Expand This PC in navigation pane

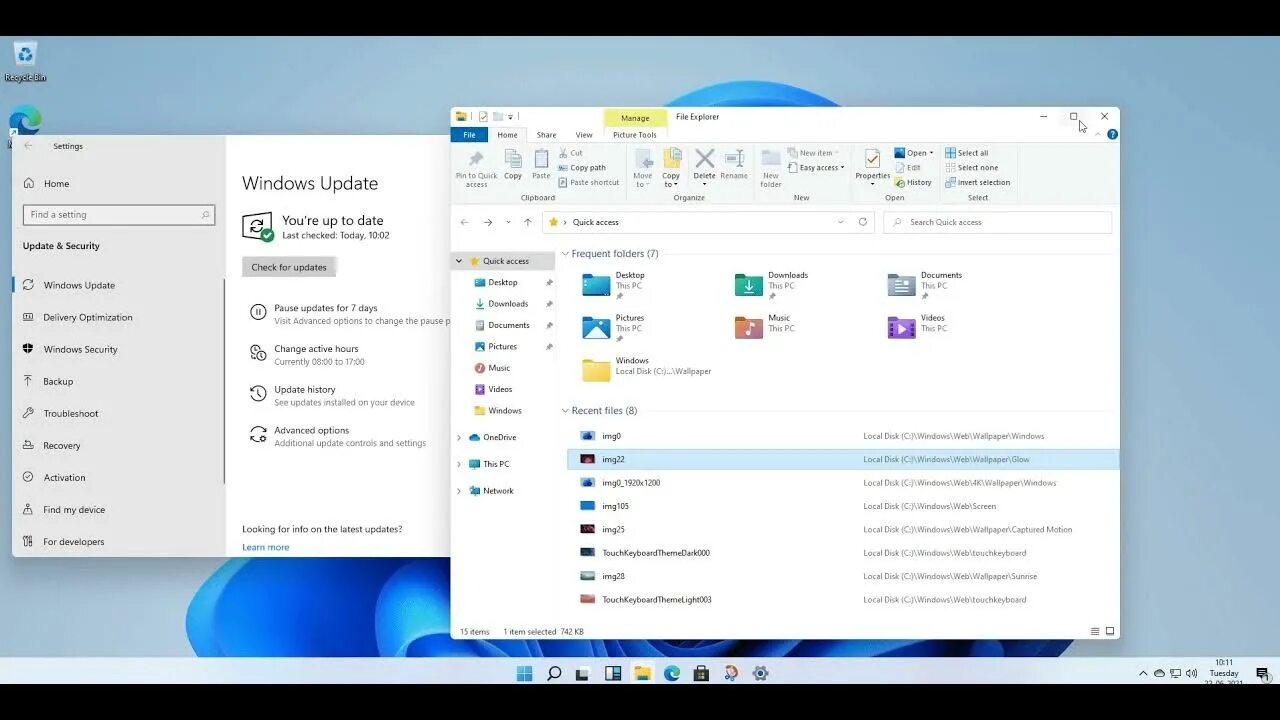459,464
